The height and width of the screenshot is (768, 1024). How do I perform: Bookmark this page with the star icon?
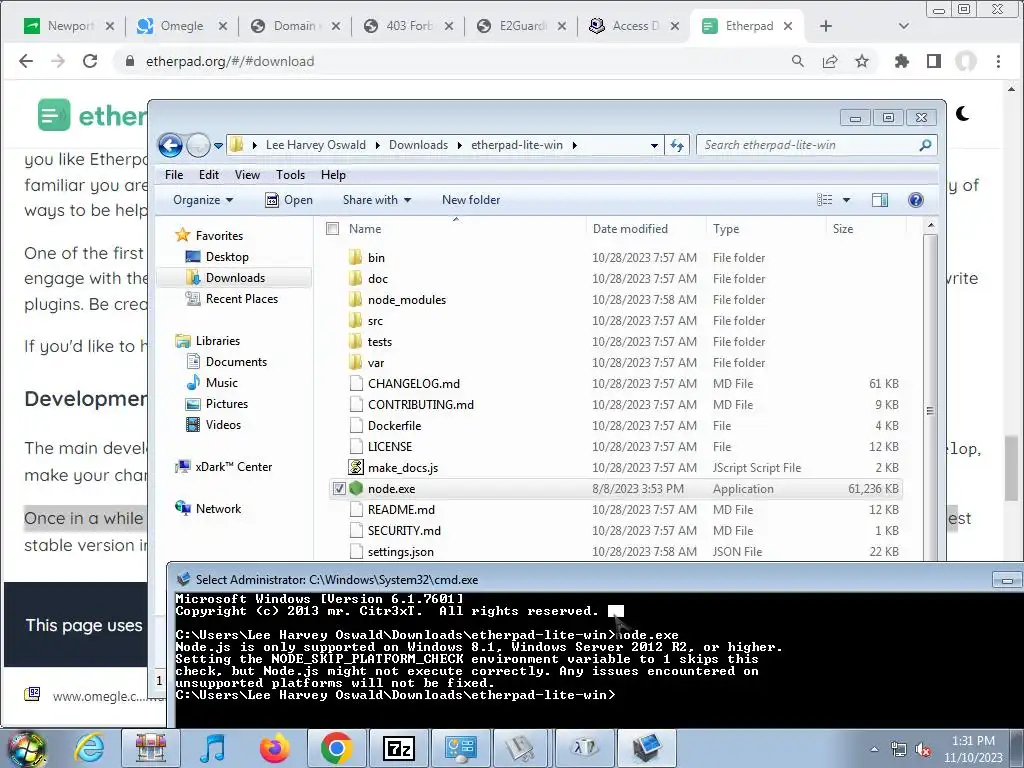pyautogui.click(x=862, y=61)
